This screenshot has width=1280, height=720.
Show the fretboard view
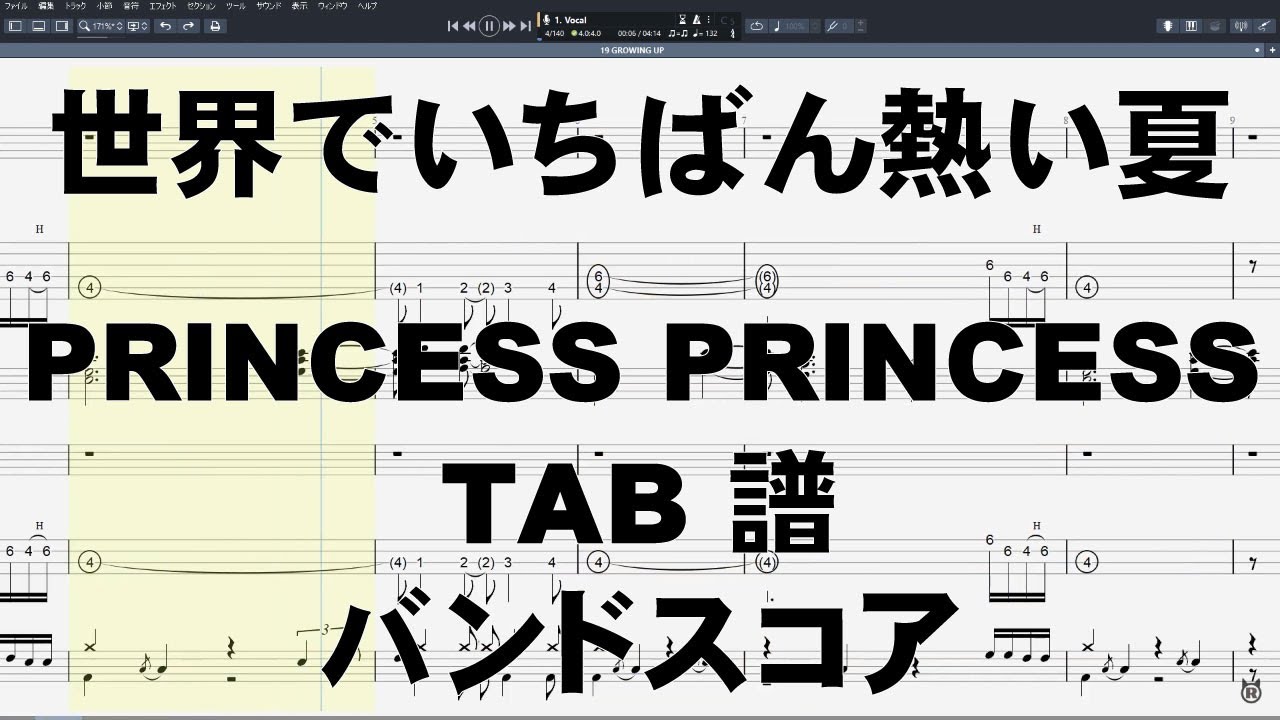1168,26
